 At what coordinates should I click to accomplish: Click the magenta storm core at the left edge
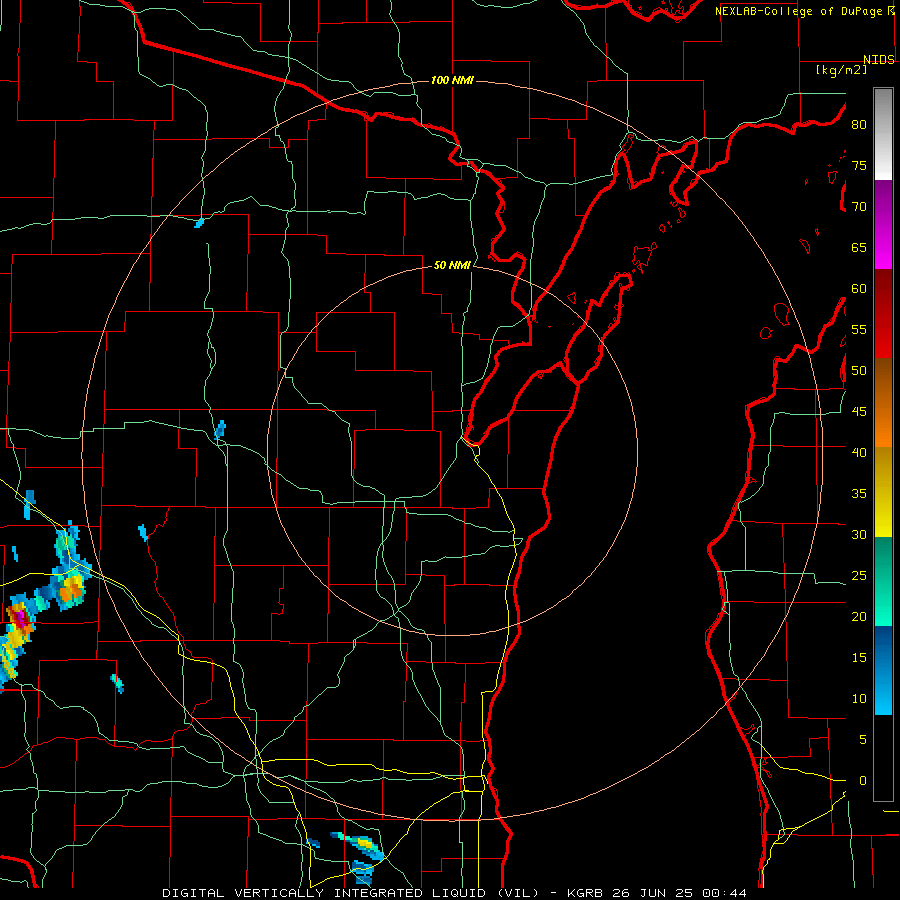pos(20,618)
